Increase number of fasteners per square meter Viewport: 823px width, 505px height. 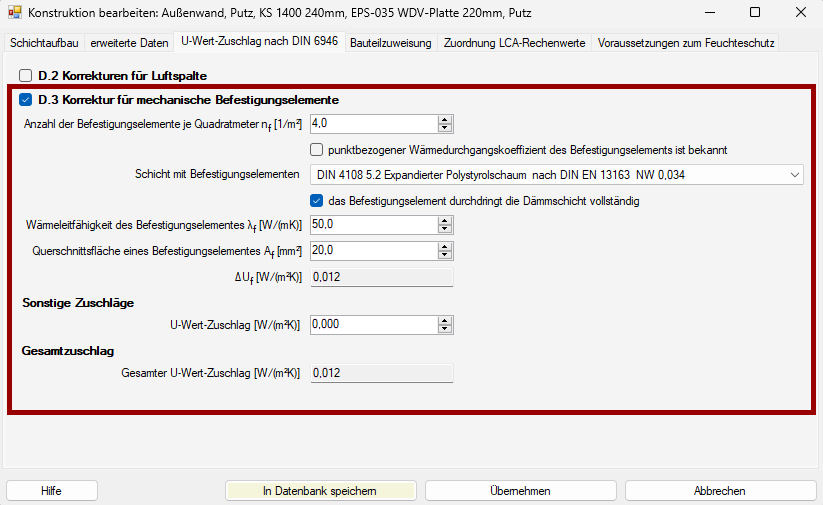tap(445, 120)
